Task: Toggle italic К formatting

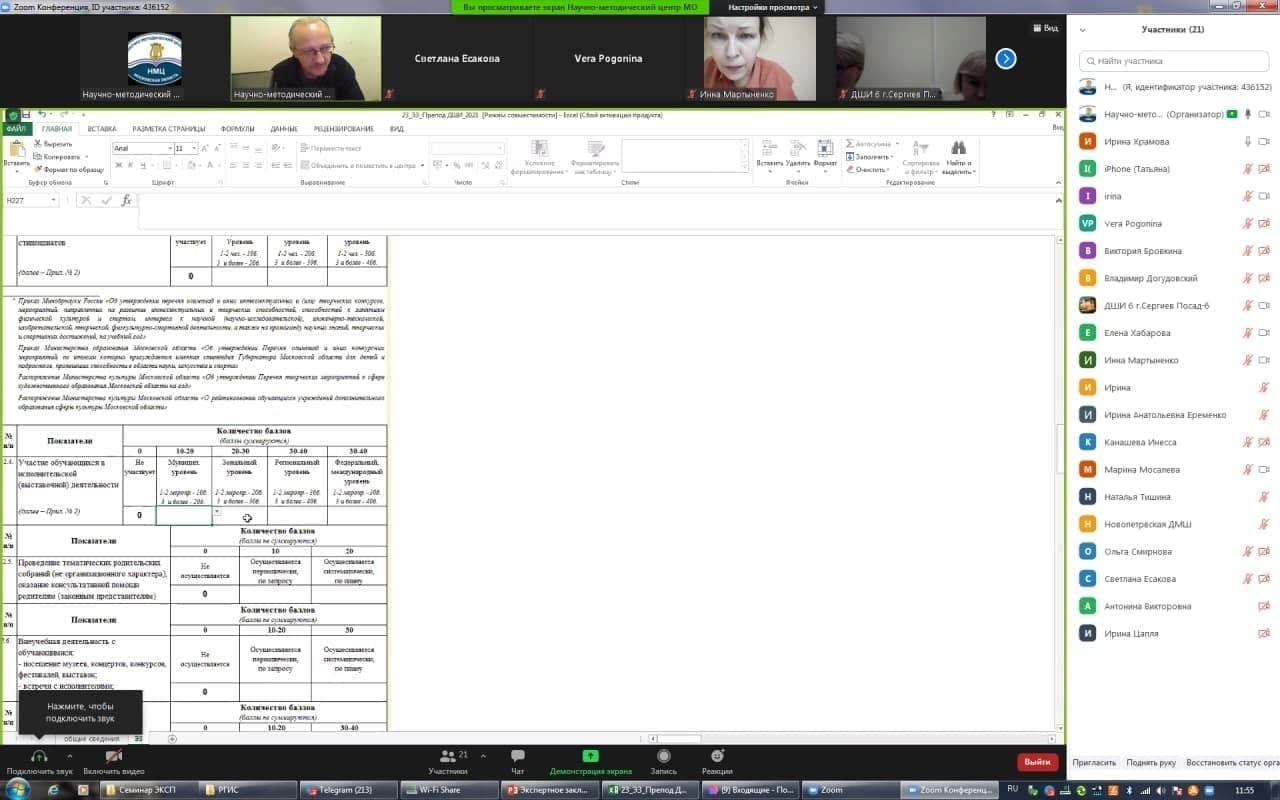Action: click(x=129, y=165)
